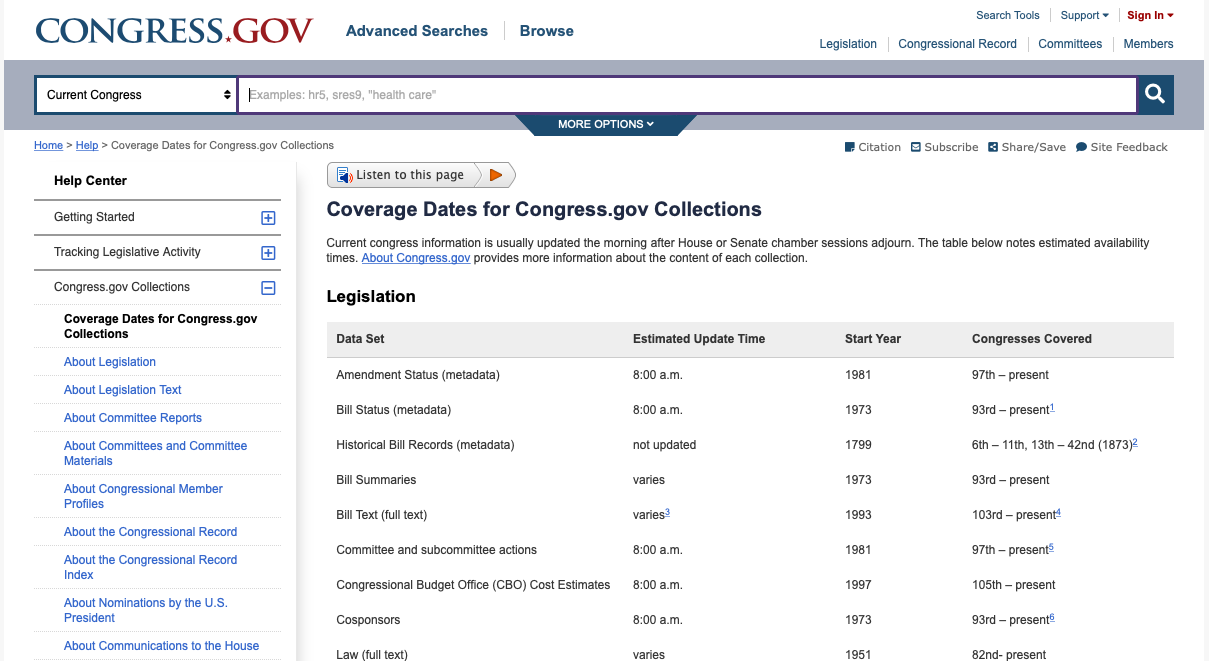Open Site Feedback
The image size is (1209, 661).
click(x=1121, y=147)
